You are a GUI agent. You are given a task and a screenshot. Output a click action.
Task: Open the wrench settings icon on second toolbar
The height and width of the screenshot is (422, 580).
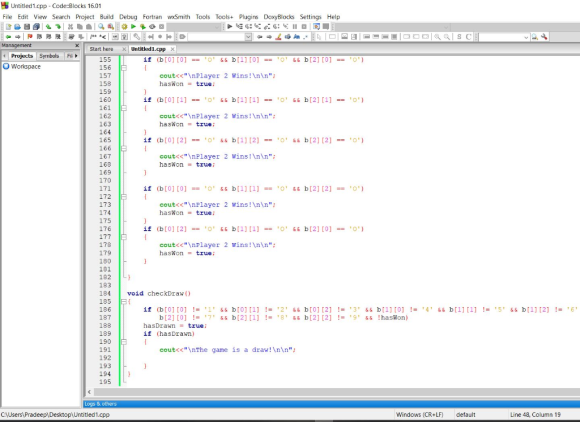coord(544,37)
